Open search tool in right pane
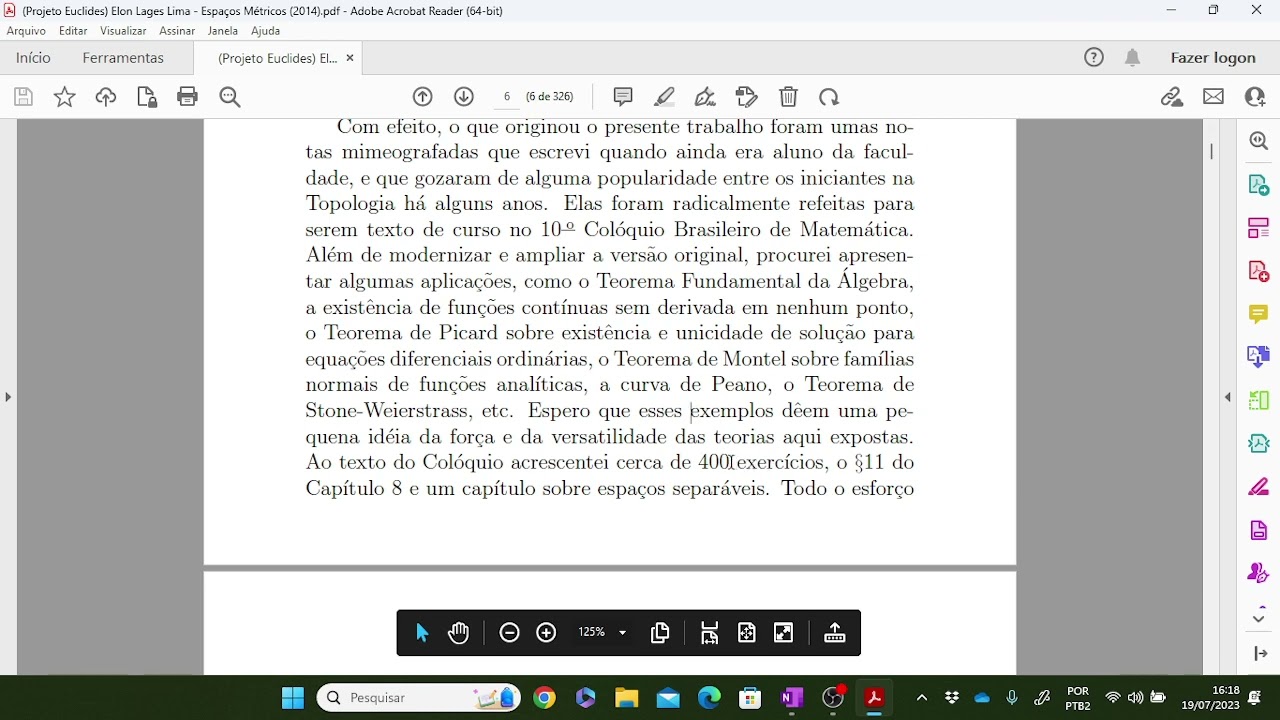Screen dimensions: 1280x720 coord(1259,141)
